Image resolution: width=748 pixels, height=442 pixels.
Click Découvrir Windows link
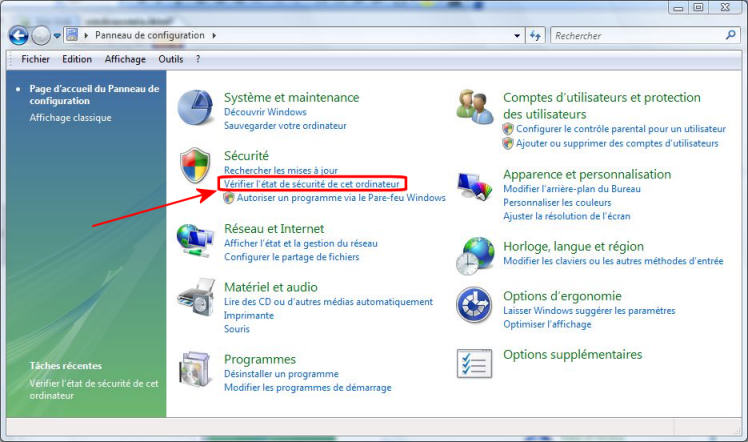coord(265,112)
